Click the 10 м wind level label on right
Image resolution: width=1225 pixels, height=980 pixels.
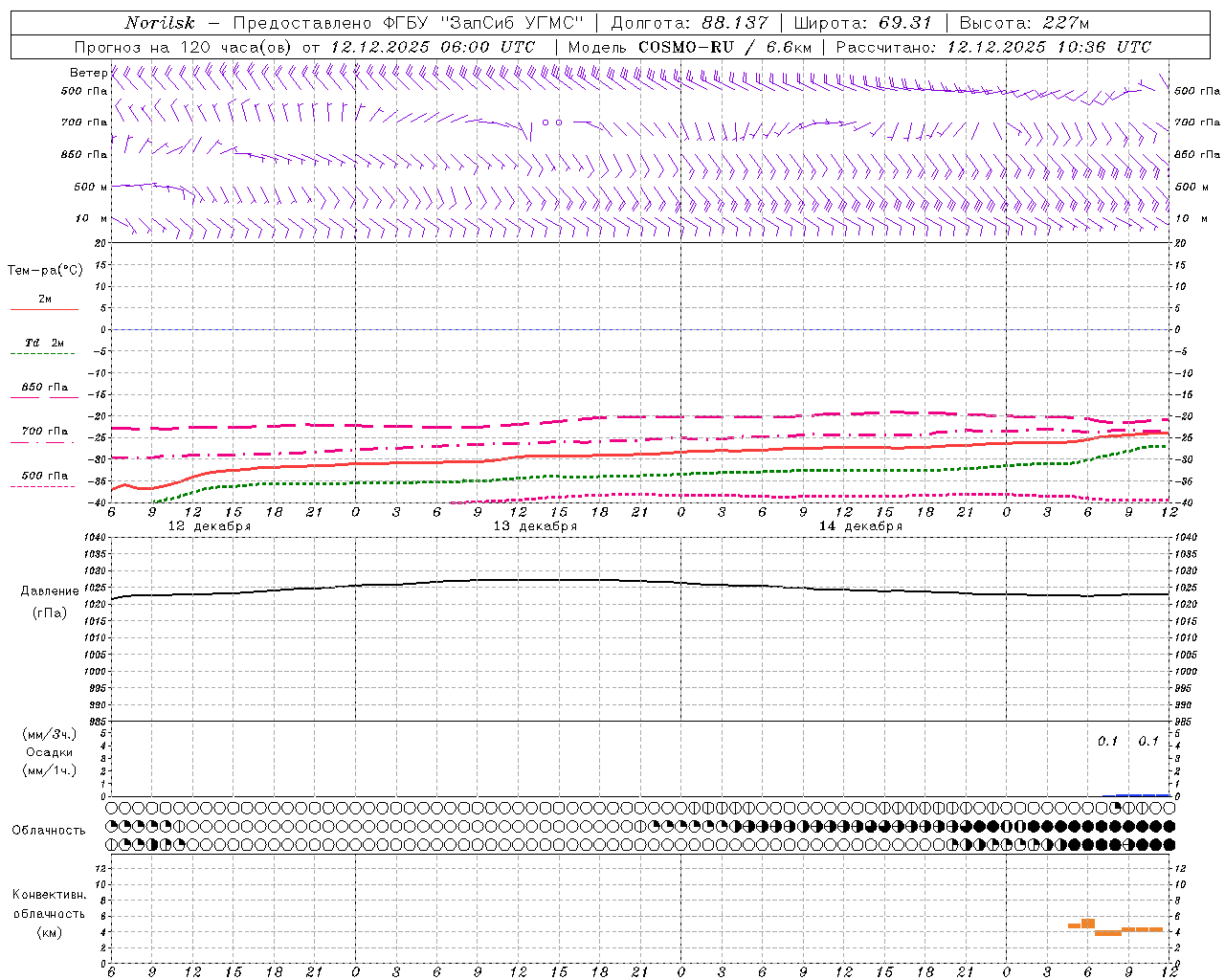click(x=1191, y=219)
